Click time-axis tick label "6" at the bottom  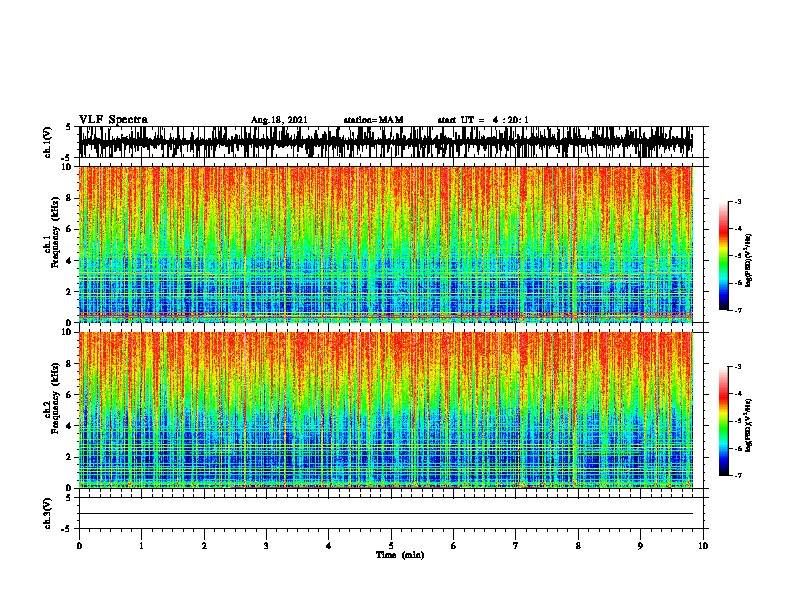454,546
